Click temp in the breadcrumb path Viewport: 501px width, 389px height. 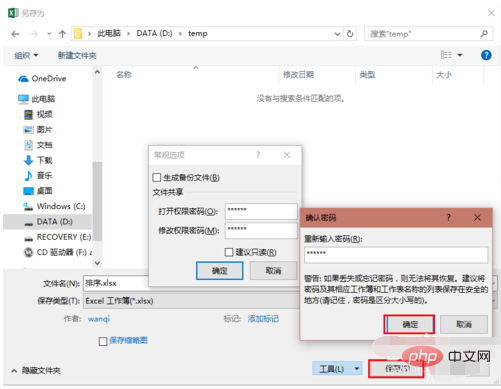pos(198,33)
